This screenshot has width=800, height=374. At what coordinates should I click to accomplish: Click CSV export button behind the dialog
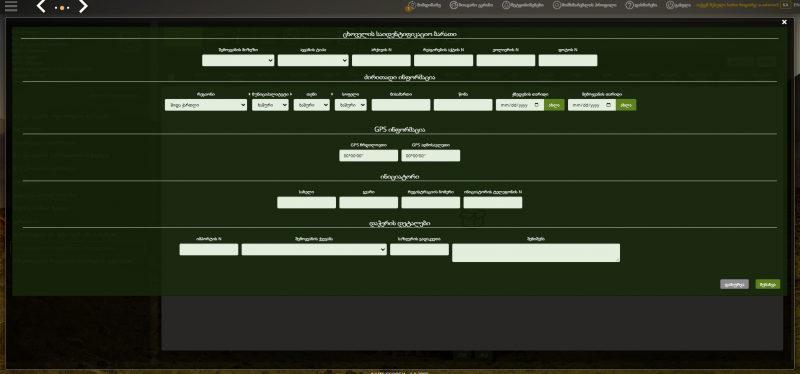pos(463,355)
